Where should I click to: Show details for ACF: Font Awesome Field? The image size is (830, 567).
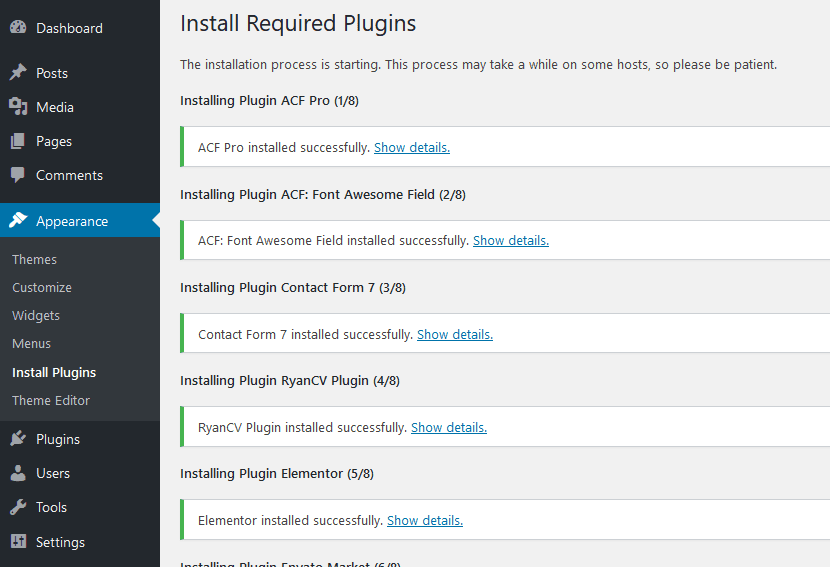[x=511, y=240]
